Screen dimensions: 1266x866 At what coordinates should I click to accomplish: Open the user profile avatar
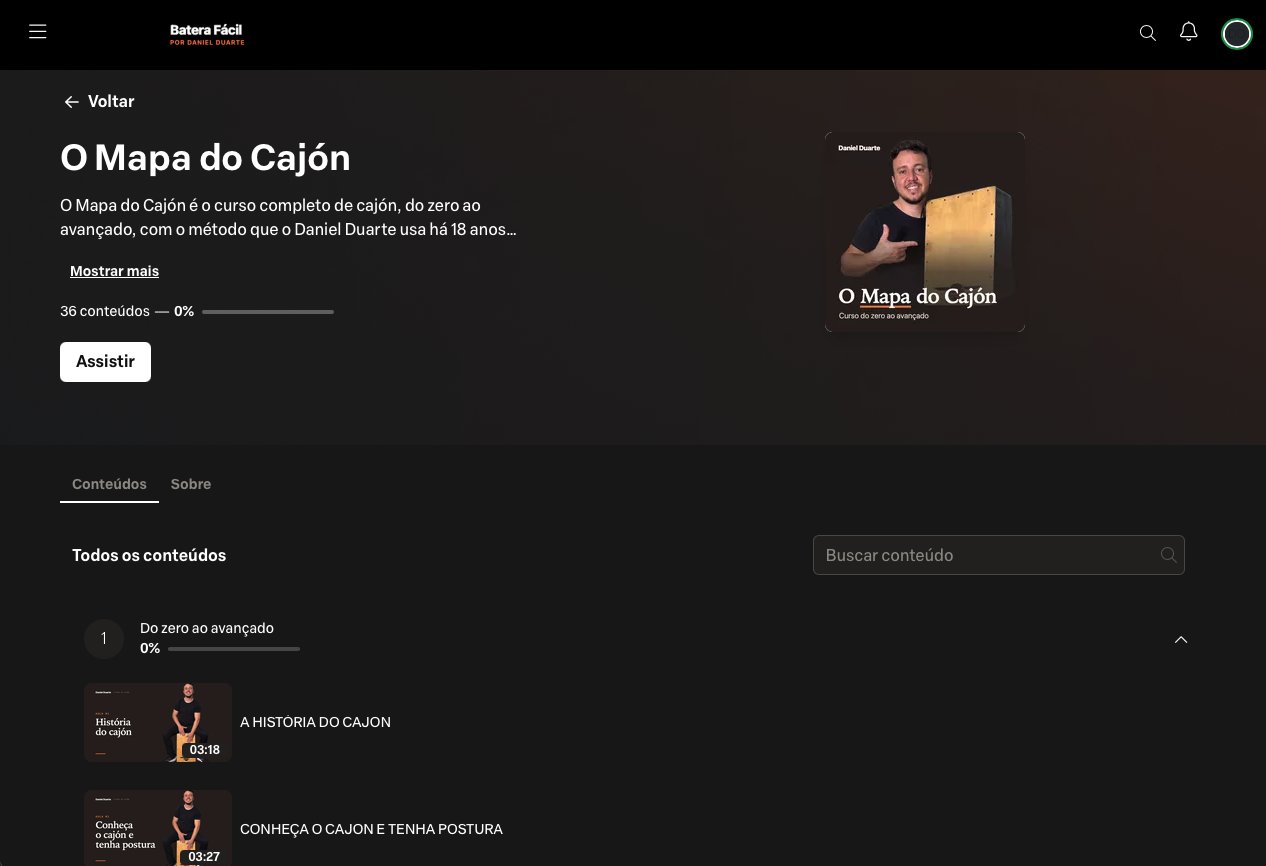1237,34
